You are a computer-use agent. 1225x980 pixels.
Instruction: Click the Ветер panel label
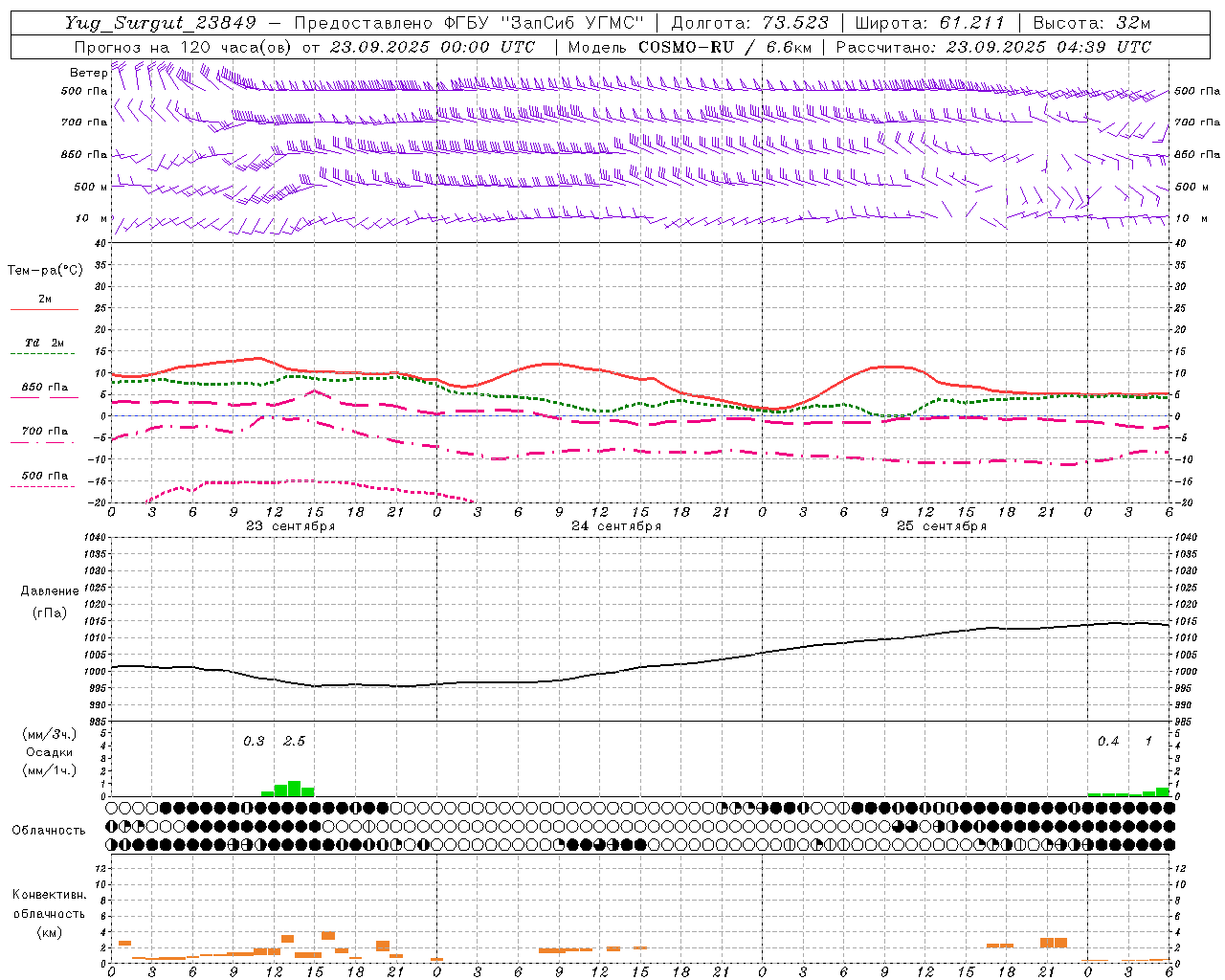coord(89,73)
